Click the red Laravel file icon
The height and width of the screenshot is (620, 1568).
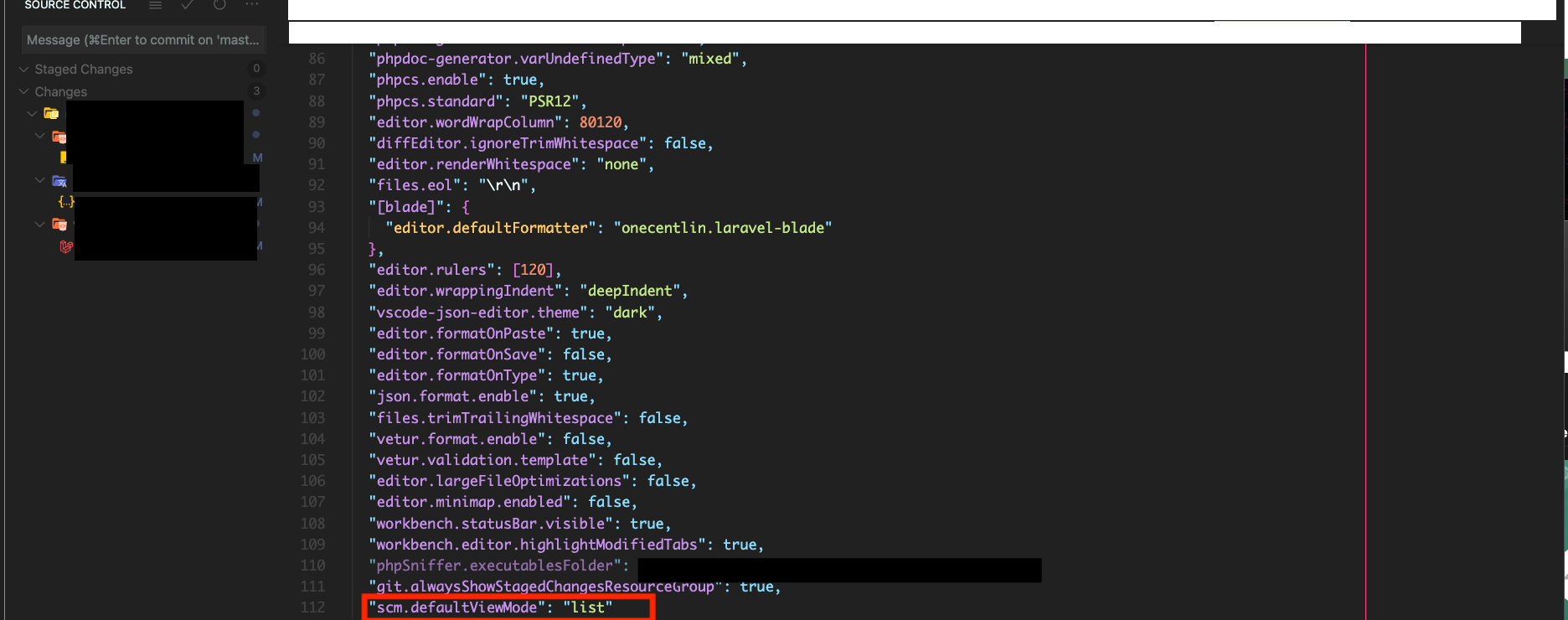pos(66,246)
